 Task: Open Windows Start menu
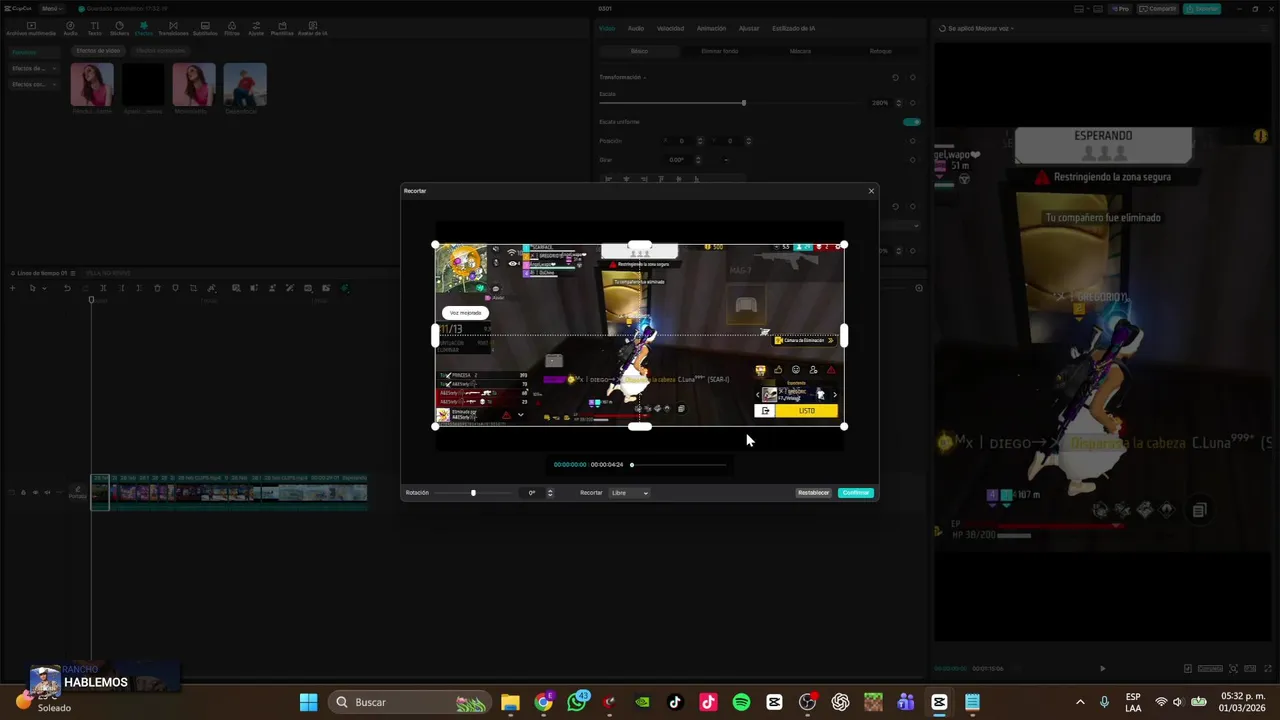tap(308, 702)
